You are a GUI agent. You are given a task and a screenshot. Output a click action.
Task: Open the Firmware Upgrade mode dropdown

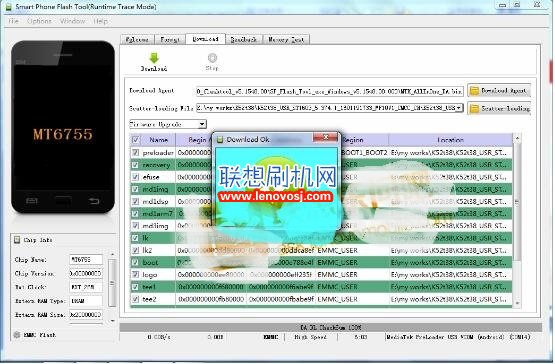click(202, 124)
